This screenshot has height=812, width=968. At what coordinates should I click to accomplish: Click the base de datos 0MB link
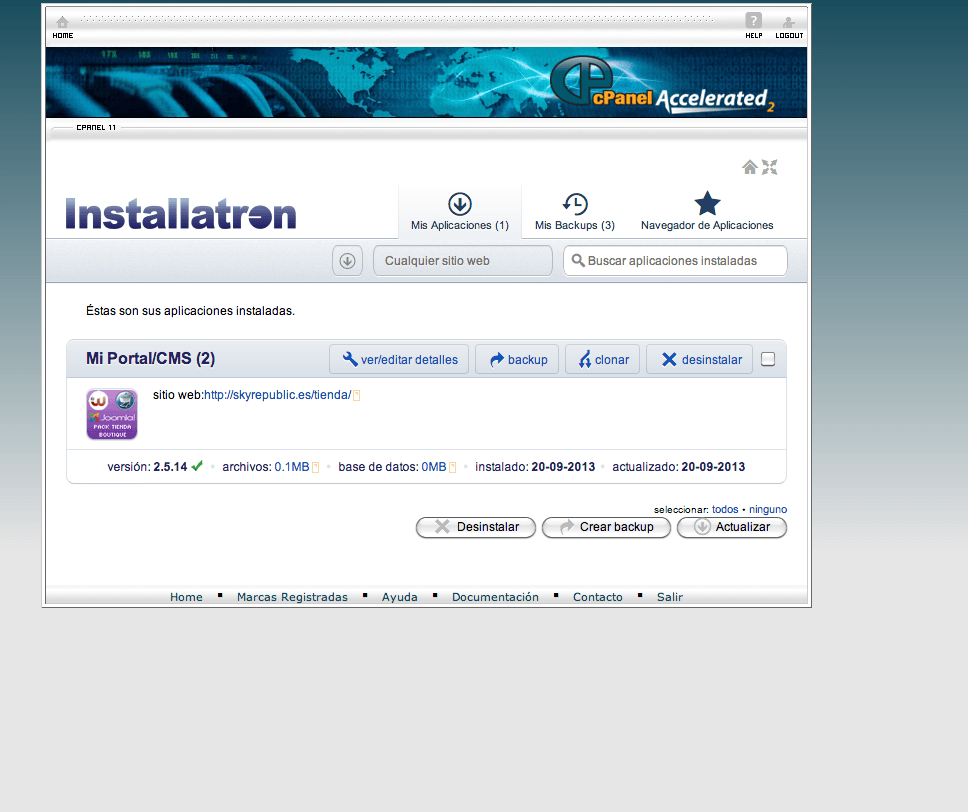click(x=434, y=467)
